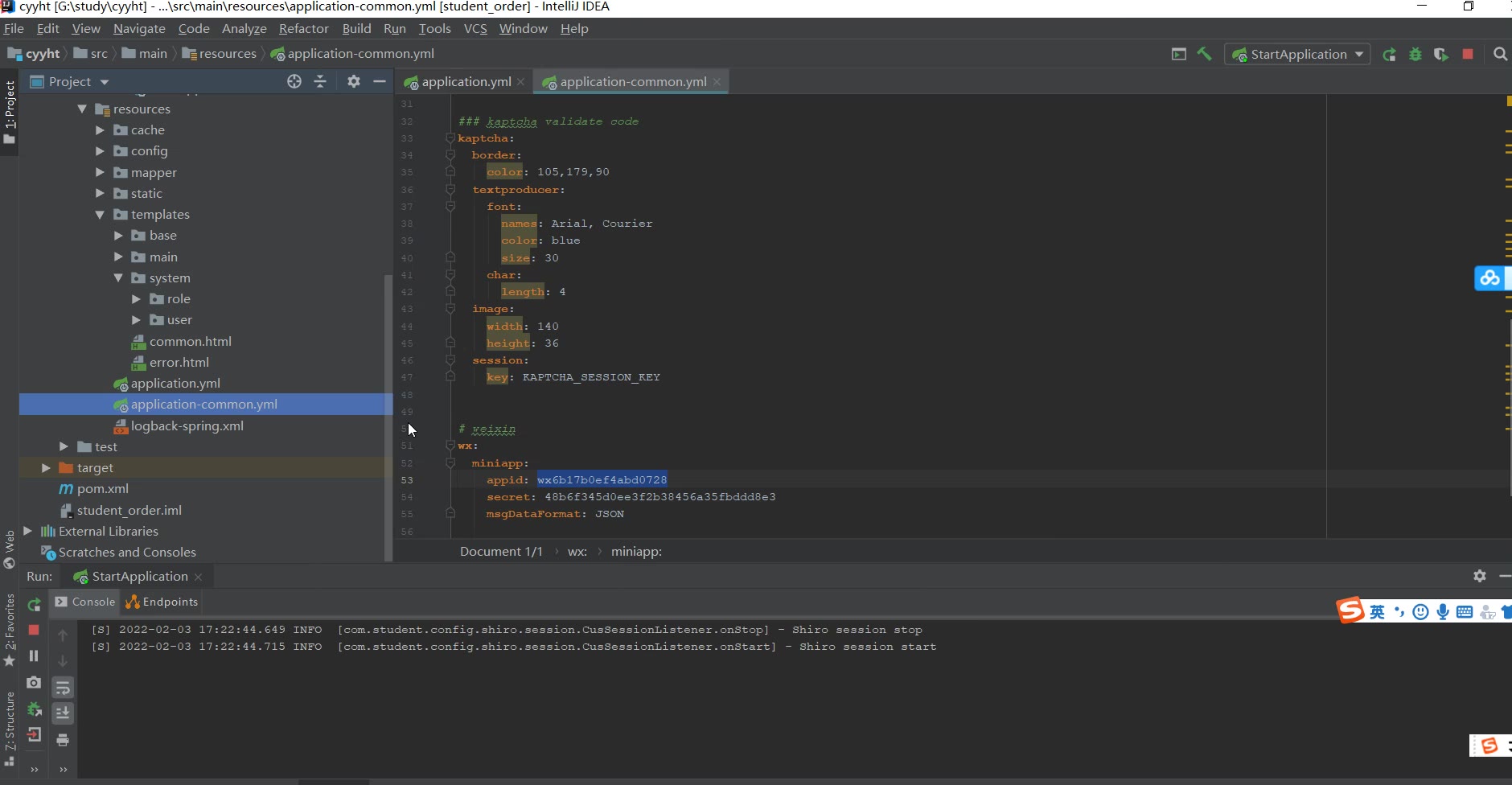Viewport: 1512px width, 785px height.
Task: Open Search Everywhere with the magnifier icon
Action: pyautogui.click(x=1500, y=54)
